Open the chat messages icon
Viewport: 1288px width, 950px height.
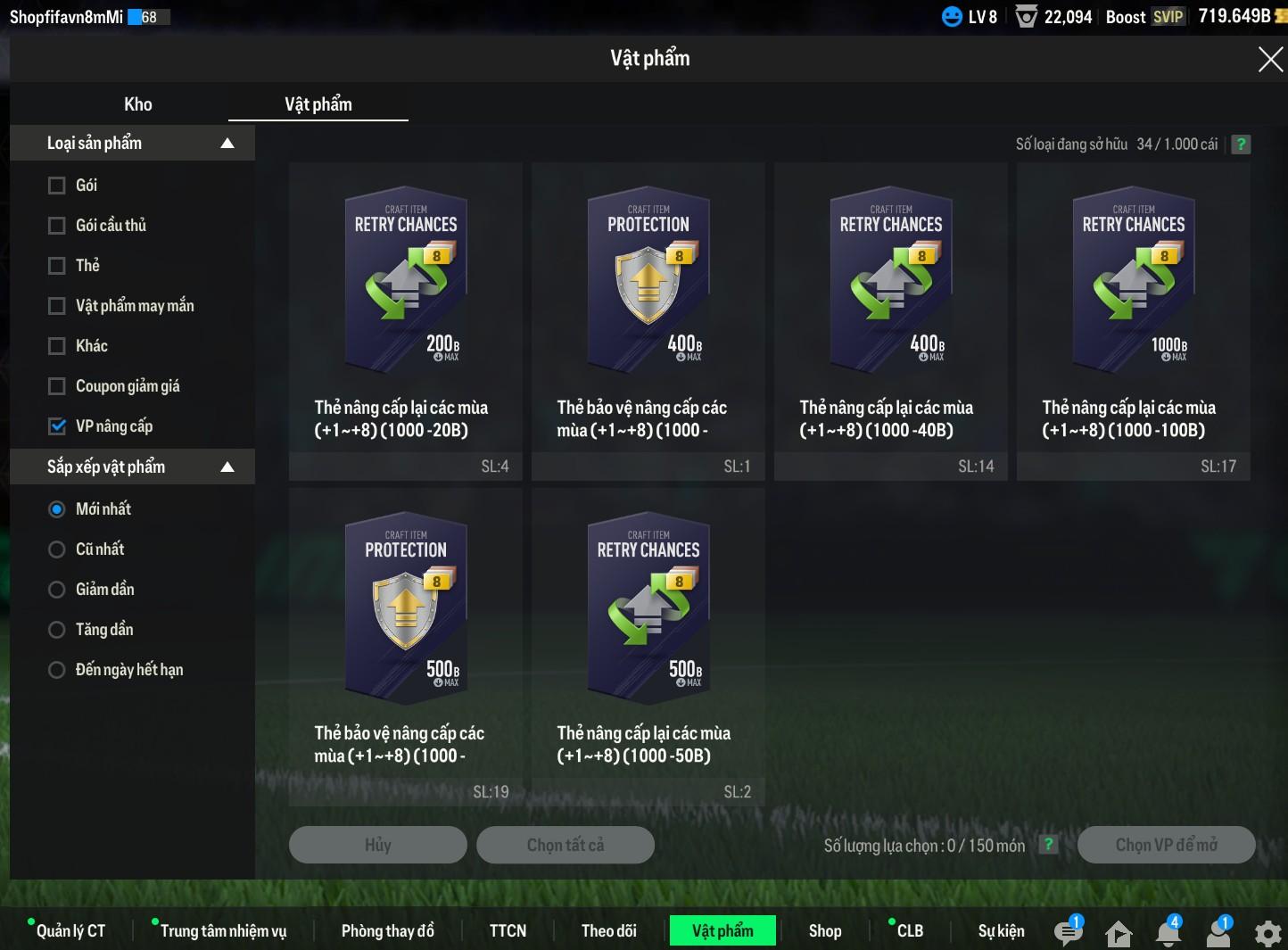tap(1067, 932)
